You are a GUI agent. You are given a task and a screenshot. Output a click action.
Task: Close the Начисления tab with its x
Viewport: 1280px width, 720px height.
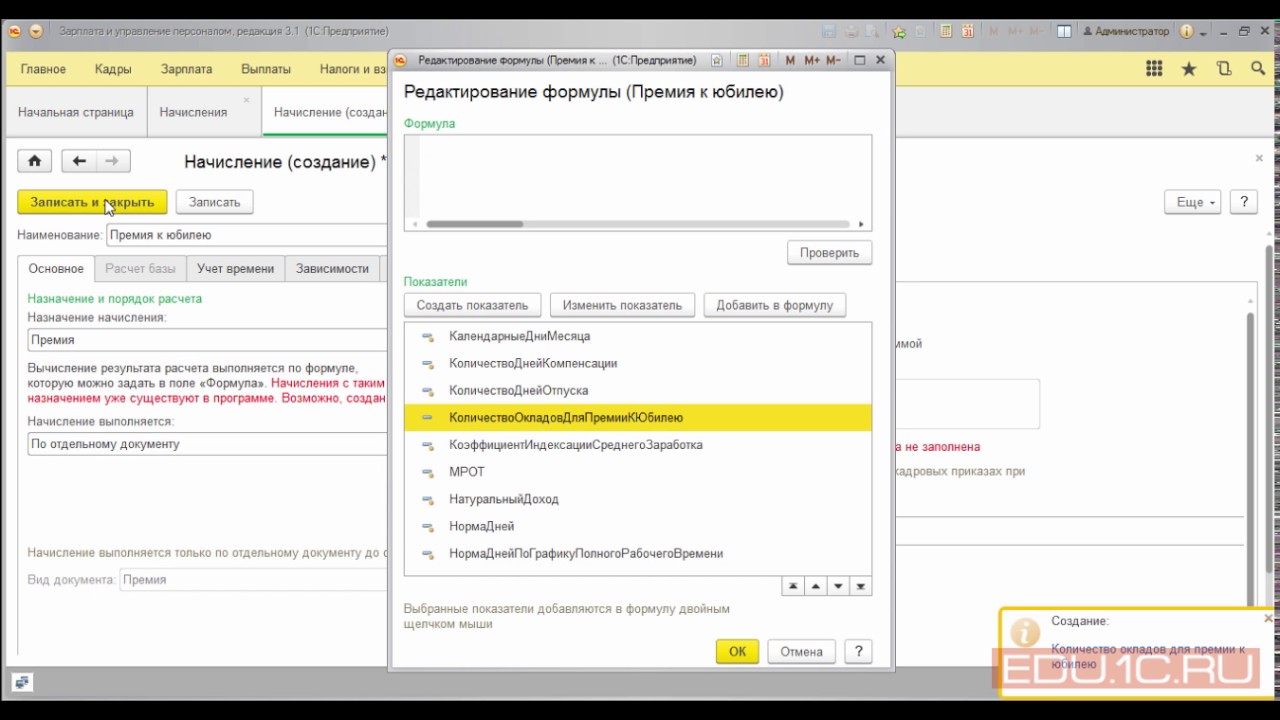click(x=246, y=100)
